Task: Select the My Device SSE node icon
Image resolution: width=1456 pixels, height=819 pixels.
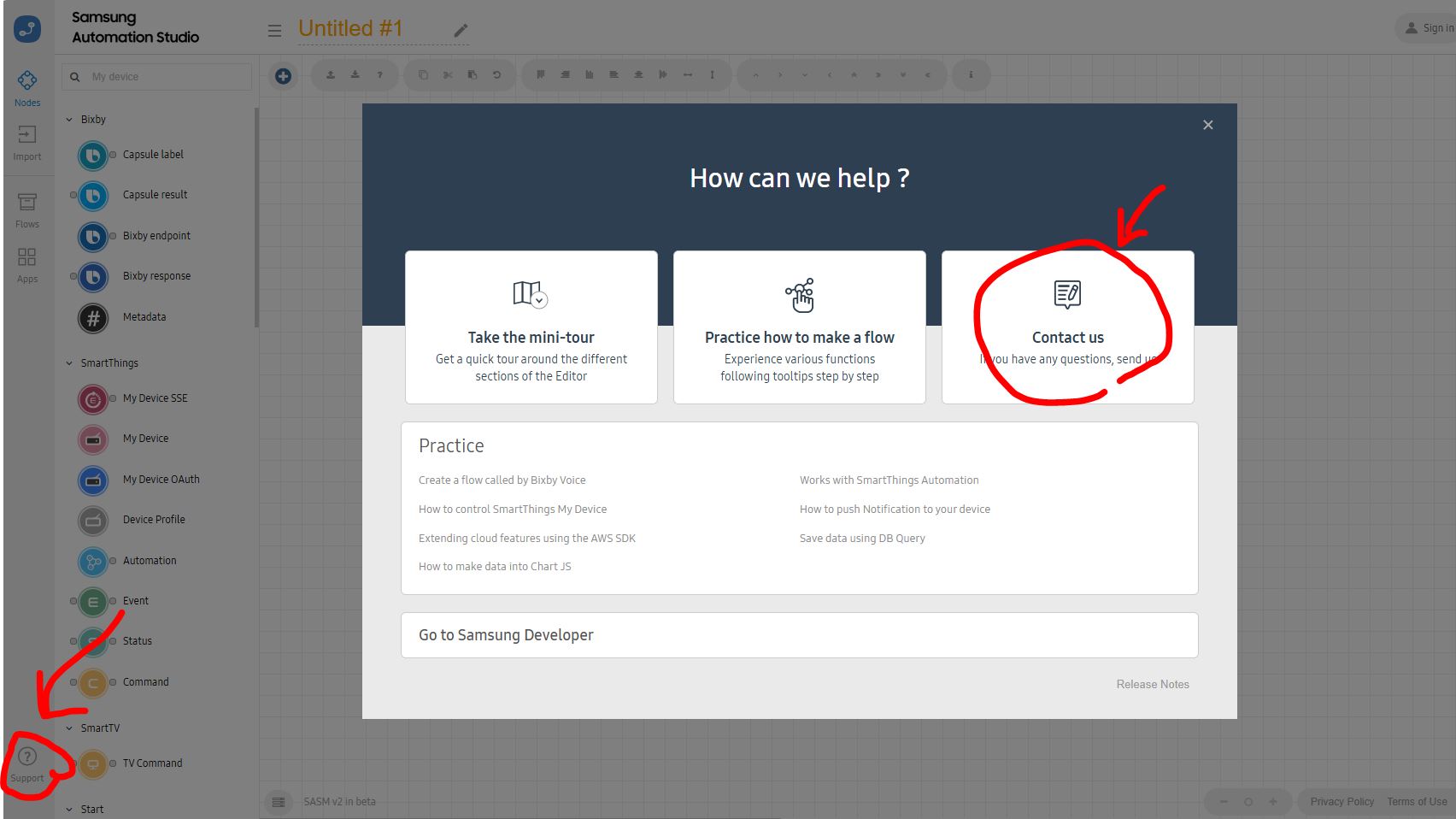Action: coord(93,399)
